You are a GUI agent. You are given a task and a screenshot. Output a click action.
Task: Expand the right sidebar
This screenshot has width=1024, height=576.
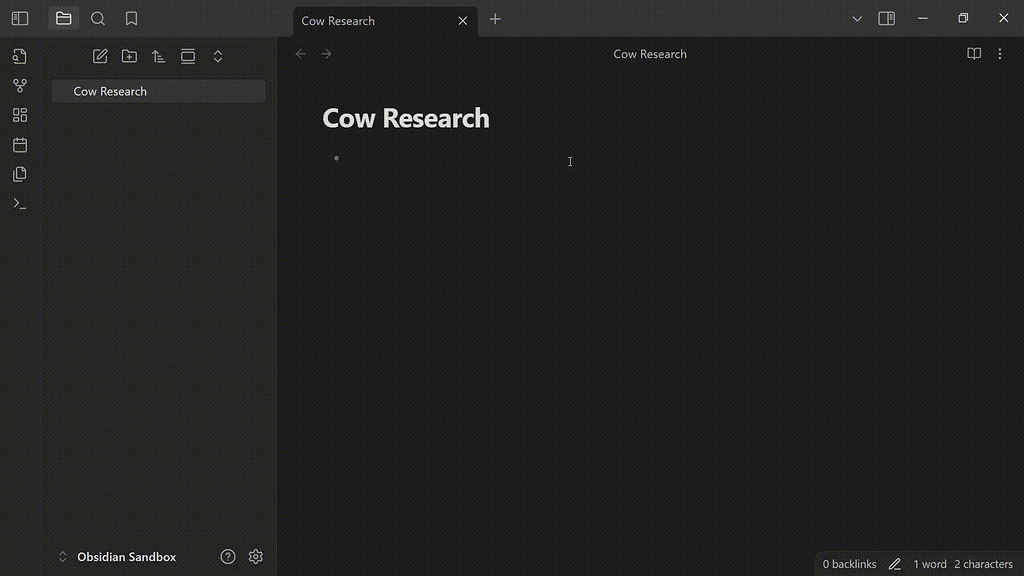(x=886, y=17)
